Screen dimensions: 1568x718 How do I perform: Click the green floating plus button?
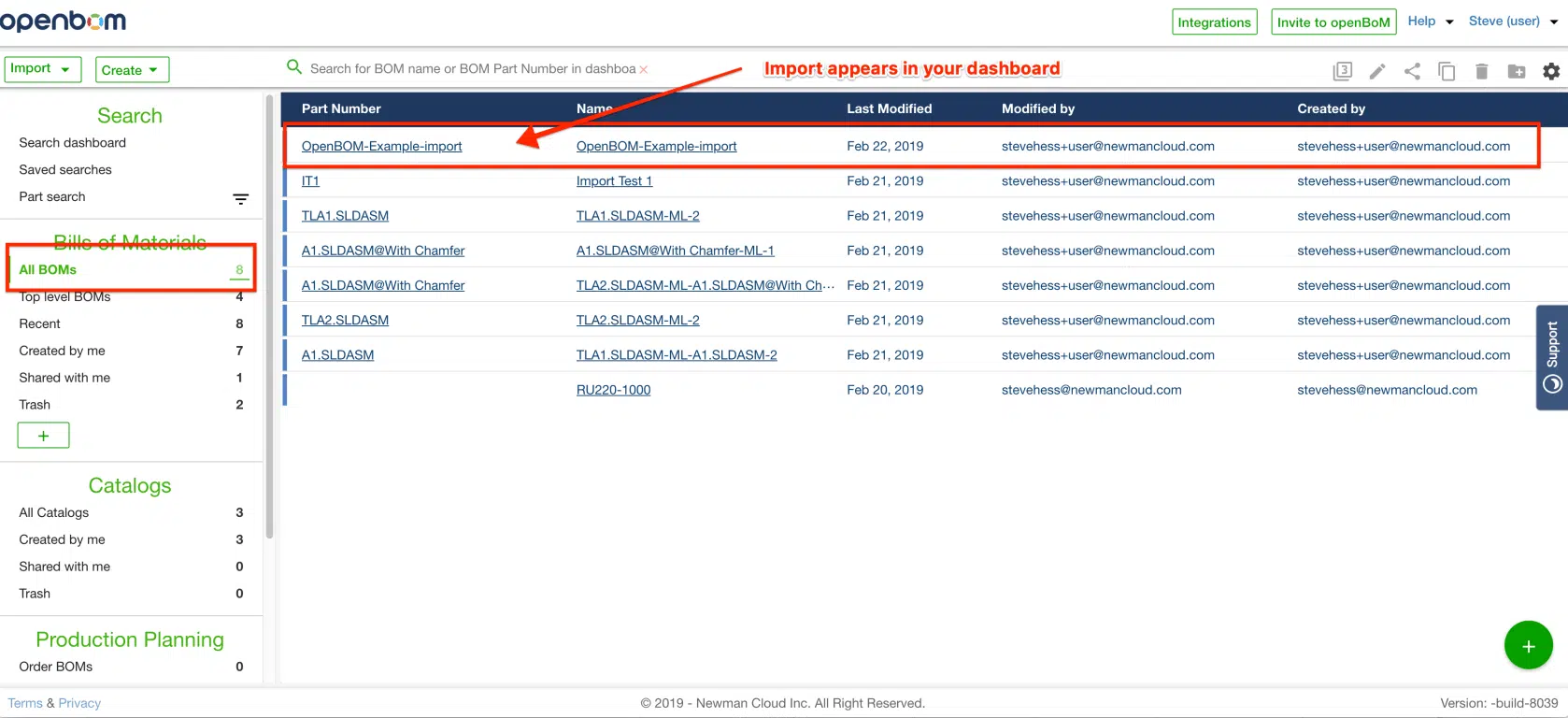pos(1529,646)
